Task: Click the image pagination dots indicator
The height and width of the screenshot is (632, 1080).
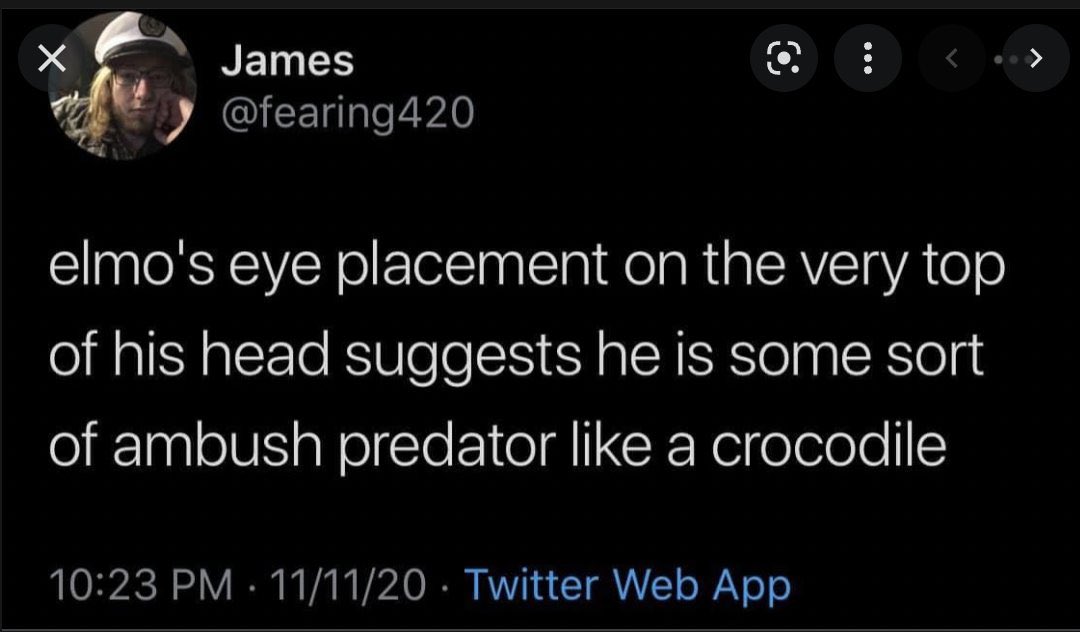Action: pos(1002,61)
